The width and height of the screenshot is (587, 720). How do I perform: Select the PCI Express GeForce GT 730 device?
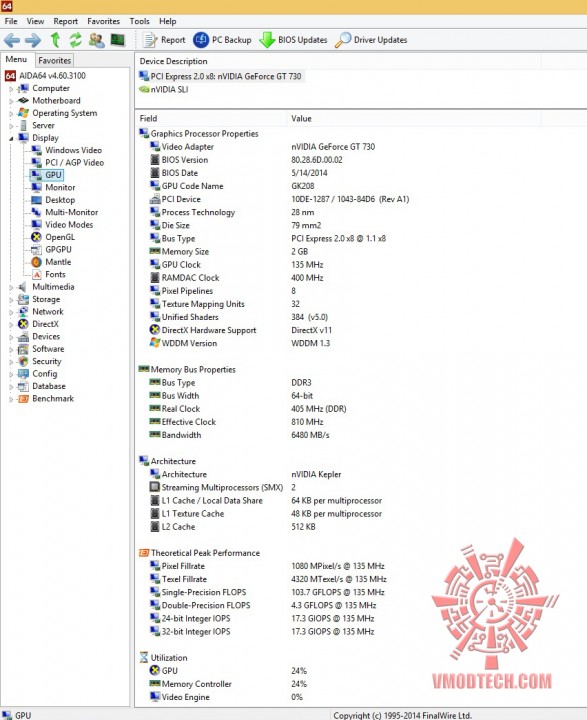coord(220,76)
